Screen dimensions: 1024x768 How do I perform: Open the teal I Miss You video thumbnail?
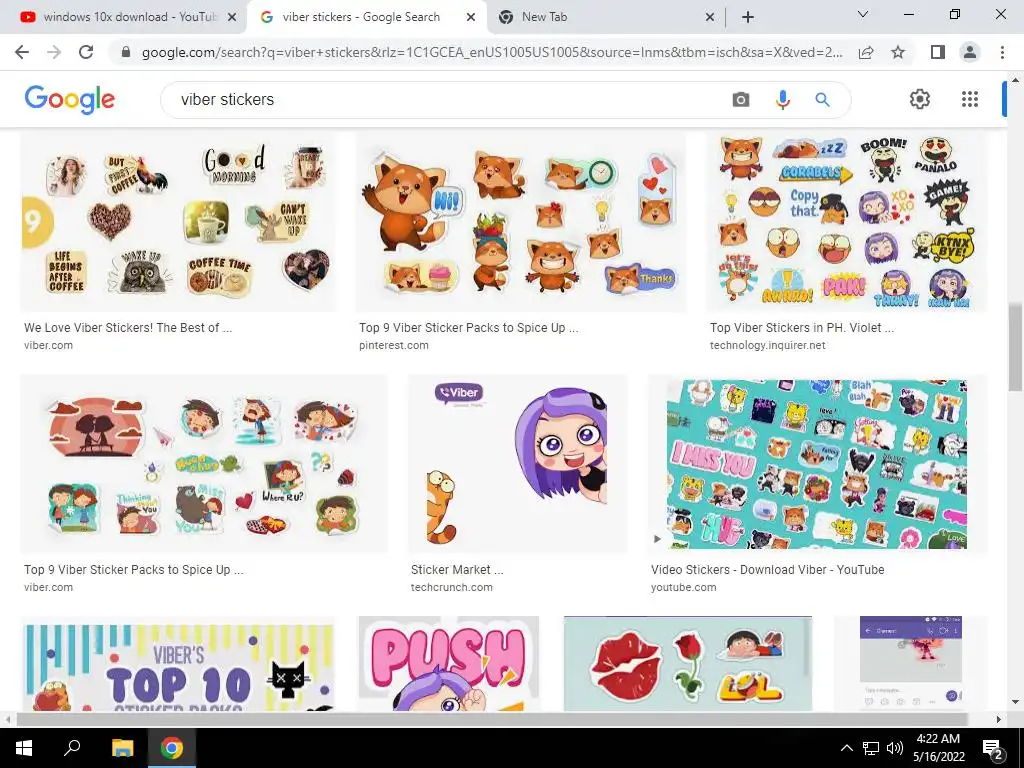(x=817, y=464)
